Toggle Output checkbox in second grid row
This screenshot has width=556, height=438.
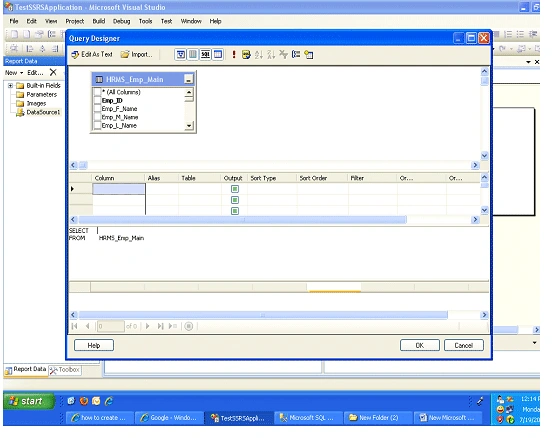pyautogui.click(x=235, y=200)
